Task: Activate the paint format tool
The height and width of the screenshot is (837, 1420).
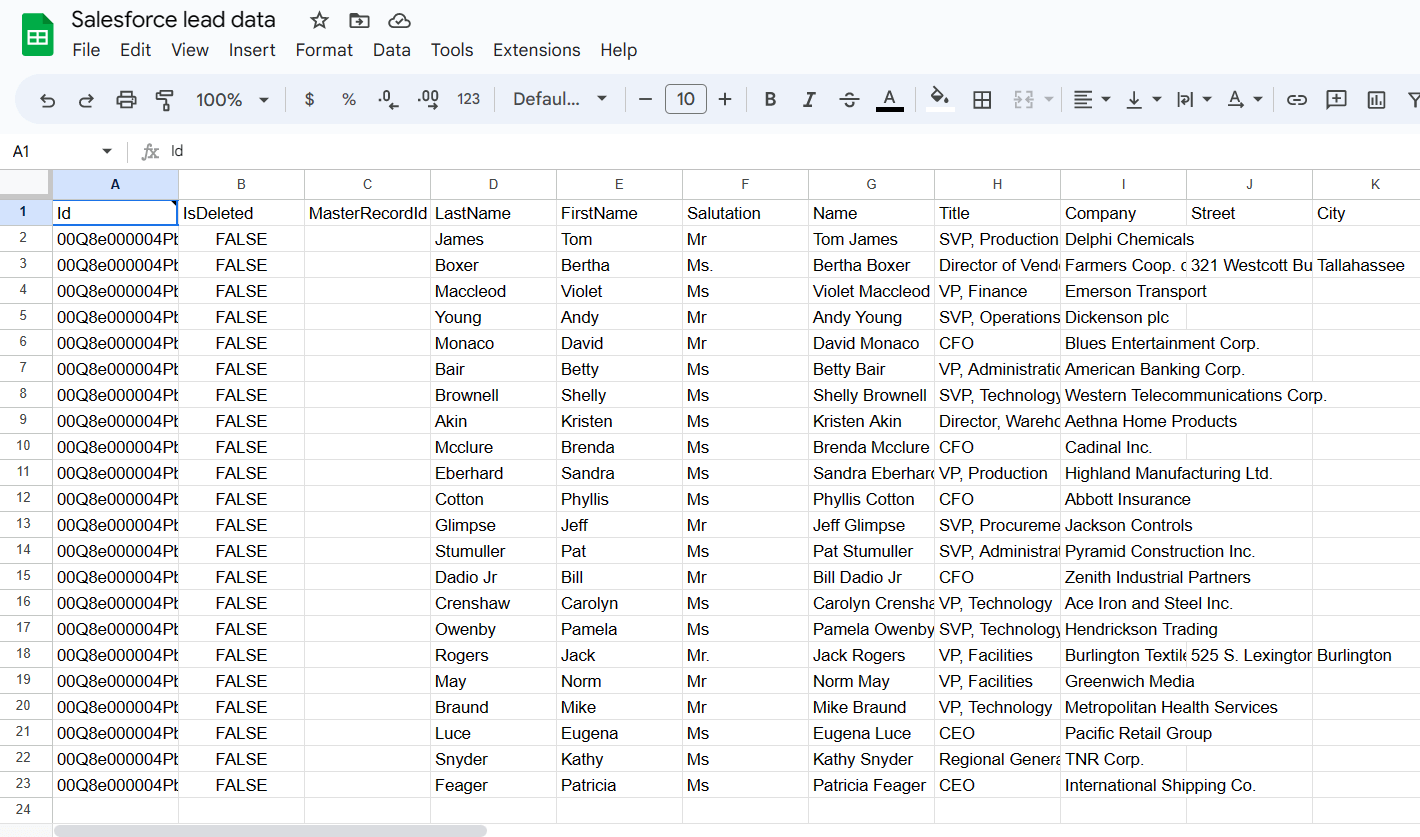Action: coord(165,99)
